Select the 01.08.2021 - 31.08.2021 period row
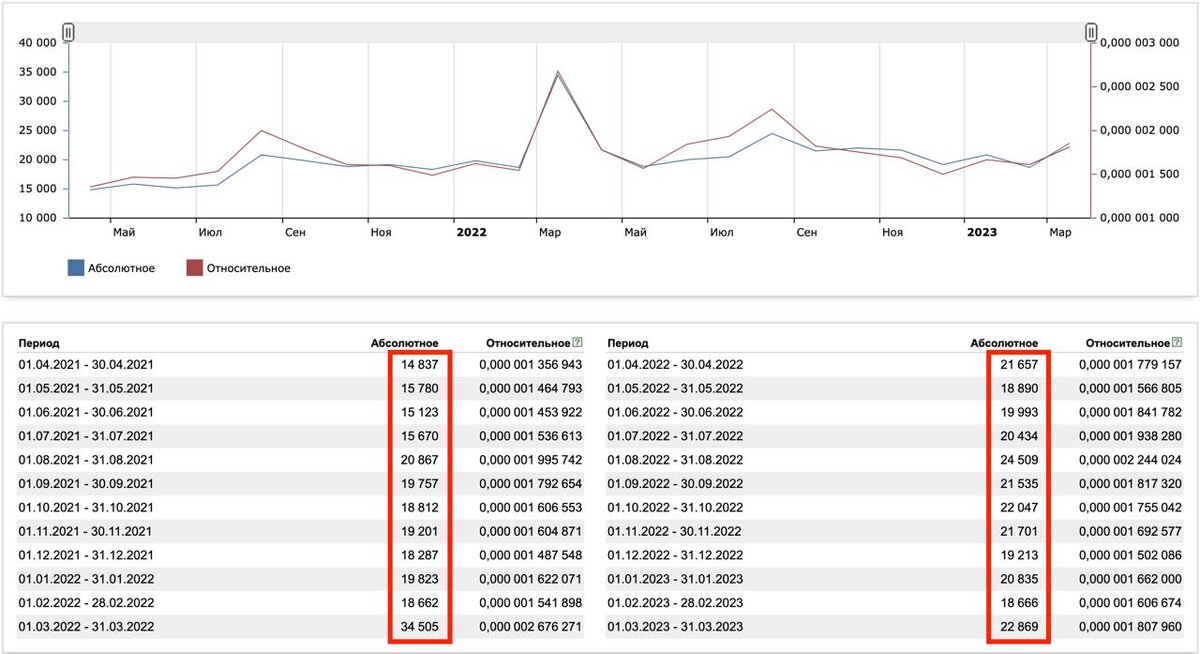The width and height of the screenshot is (1200, 654). point(300,460)
